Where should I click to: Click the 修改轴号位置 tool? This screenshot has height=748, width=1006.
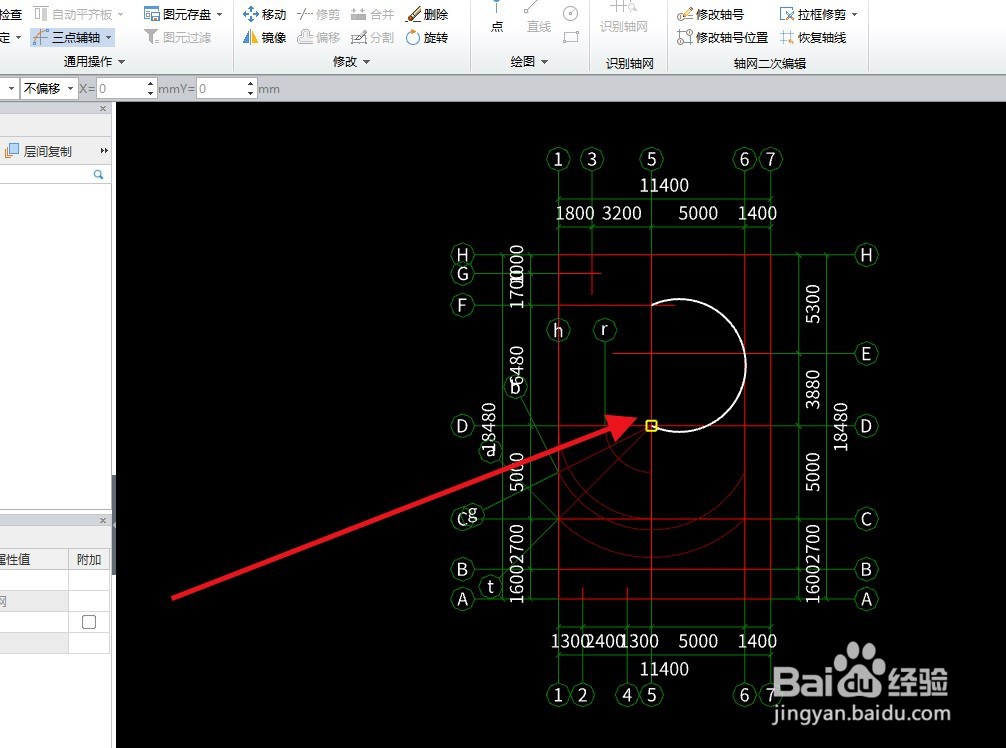[x=722, y=37]
